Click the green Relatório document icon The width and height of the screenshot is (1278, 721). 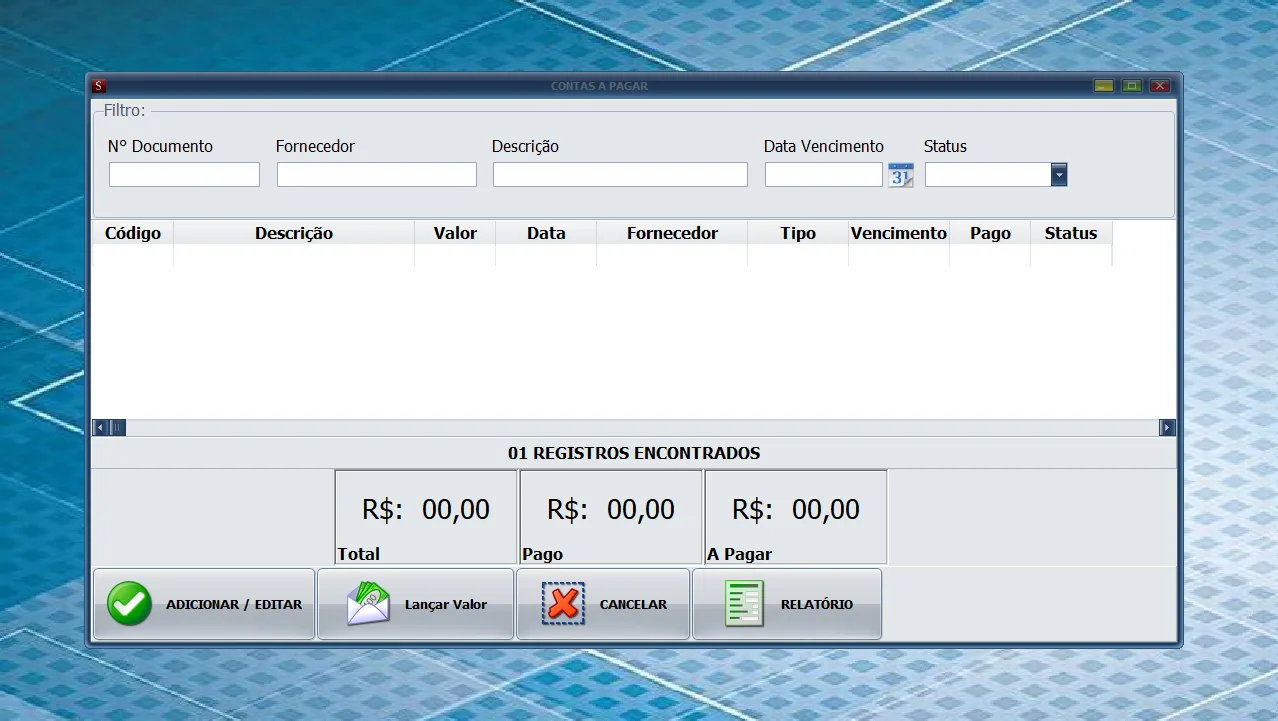[x=744, y=604]
